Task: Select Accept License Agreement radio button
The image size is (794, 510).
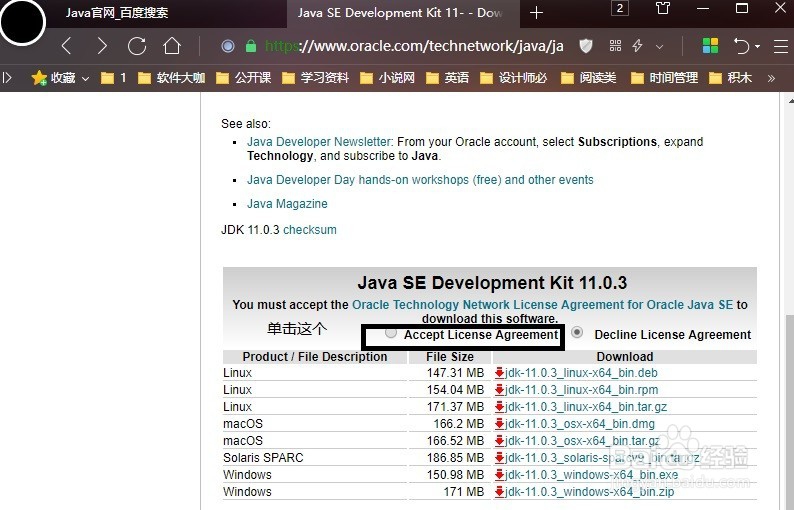Action: [x=390, y=333]
